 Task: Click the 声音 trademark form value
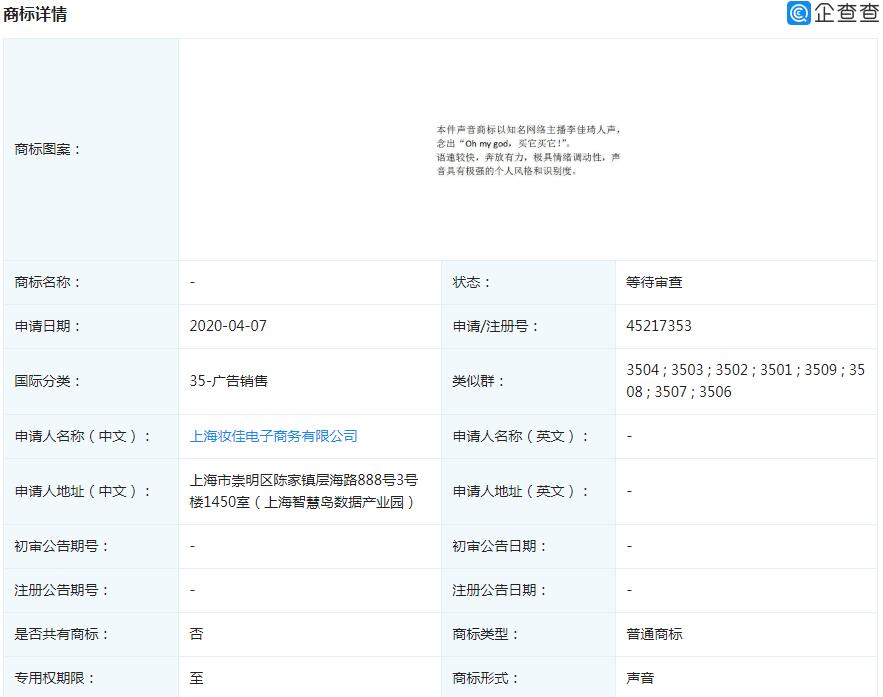[x=640, y=678]
